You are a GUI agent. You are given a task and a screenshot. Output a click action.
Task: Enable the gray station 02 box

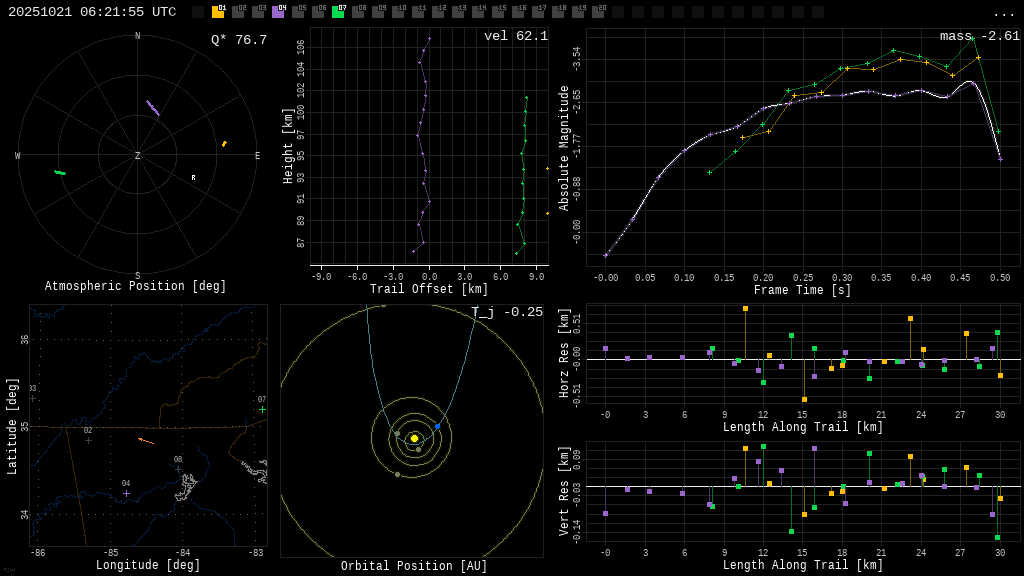click(x=238, y=12)
